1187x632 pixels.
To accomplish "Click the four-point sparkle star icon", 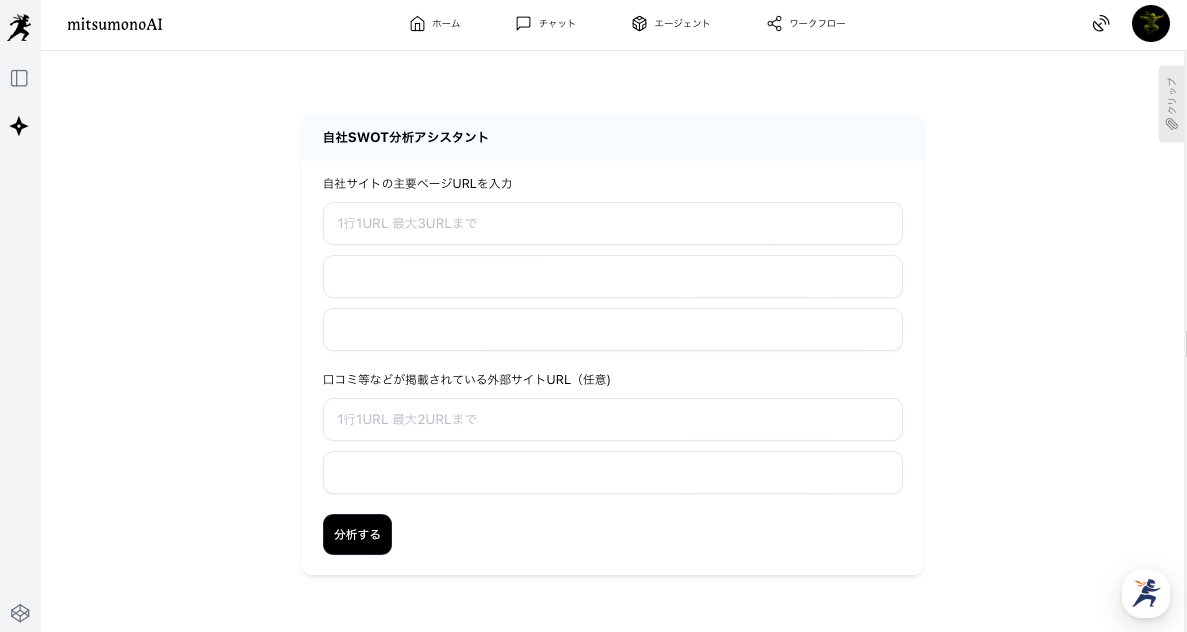I will click(19, 126).
